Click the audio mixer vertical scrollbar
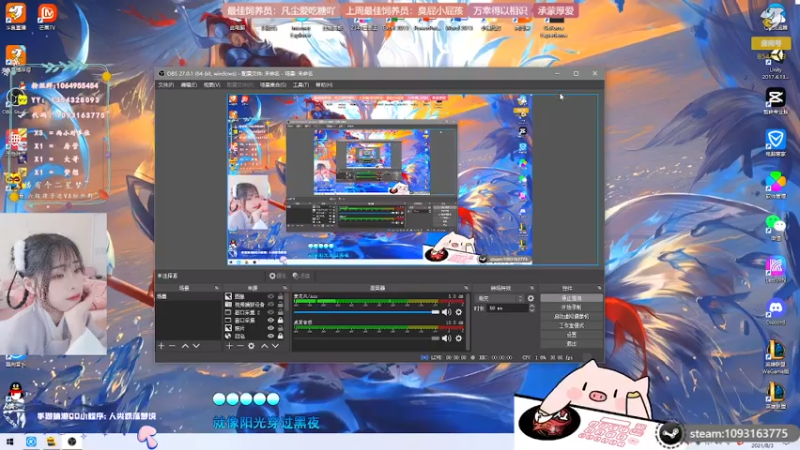 pos(468,321)
